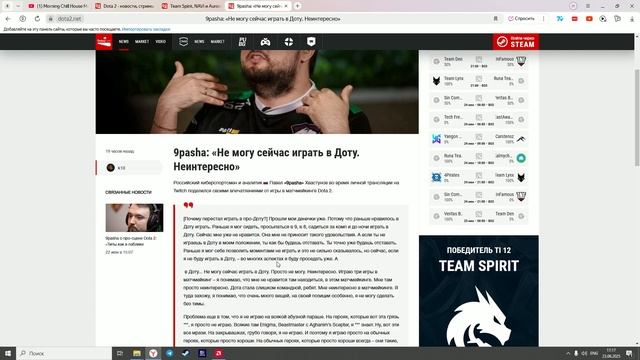Viewport: 640px width, 360px height.
Task: Click the volume tray icon
Action: coord(584,353)
